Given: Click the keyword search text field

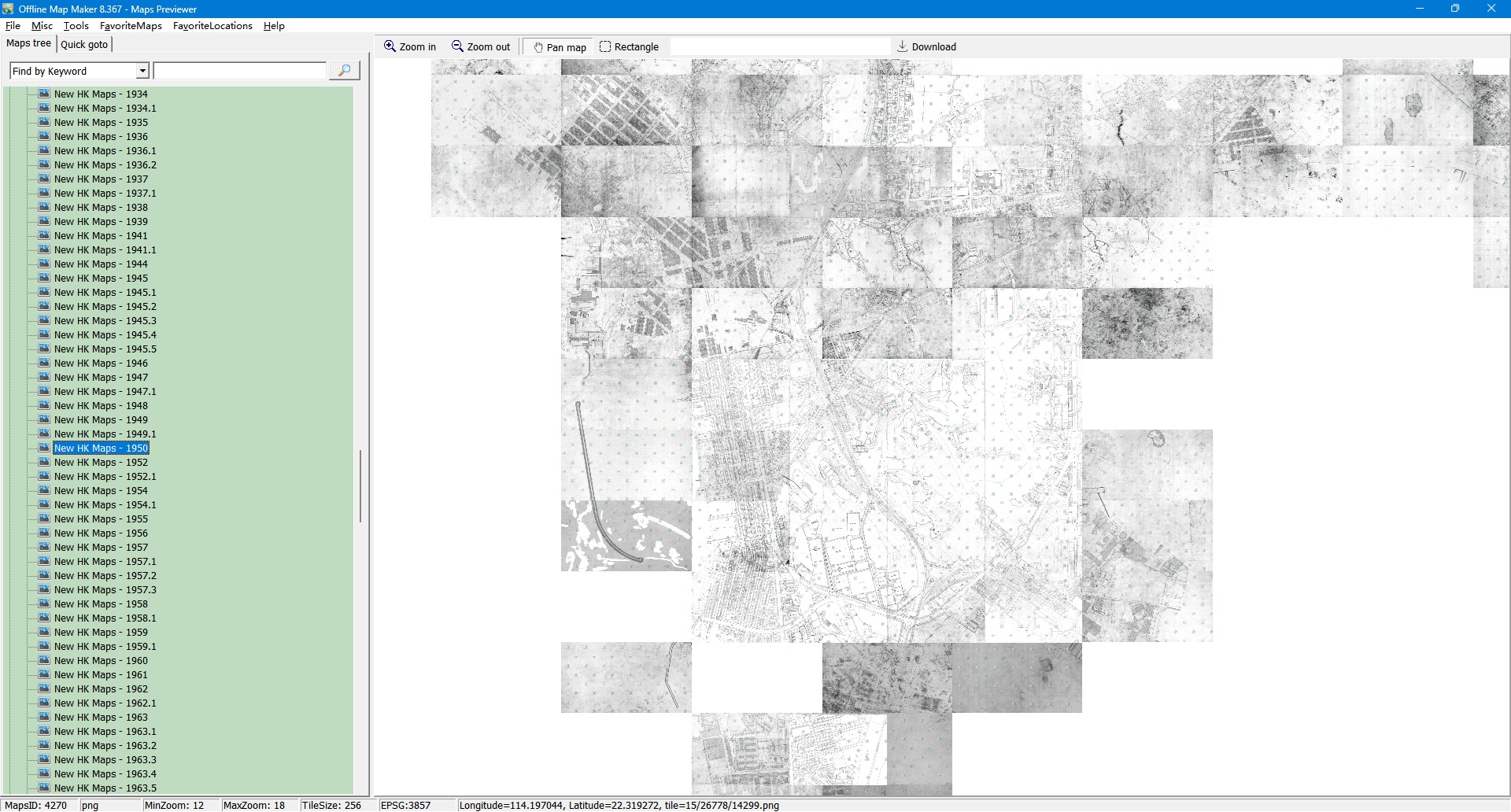Looking at the screenshot, I should pos(240,71).
